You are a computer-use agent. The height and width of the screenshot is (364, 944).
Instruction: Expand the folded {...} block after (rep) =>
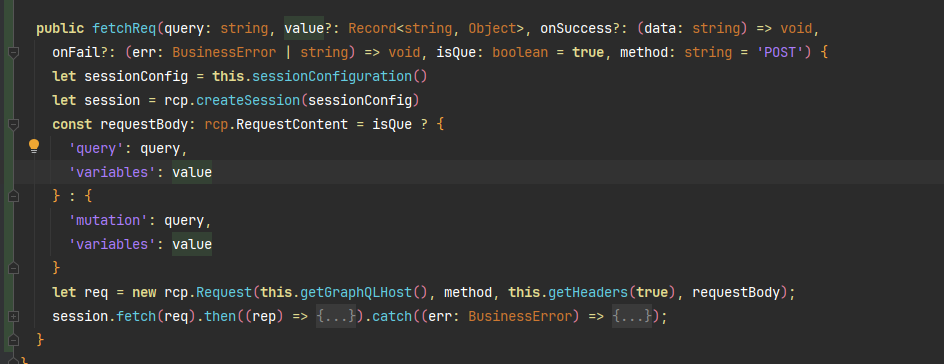[x=336, y=316]
